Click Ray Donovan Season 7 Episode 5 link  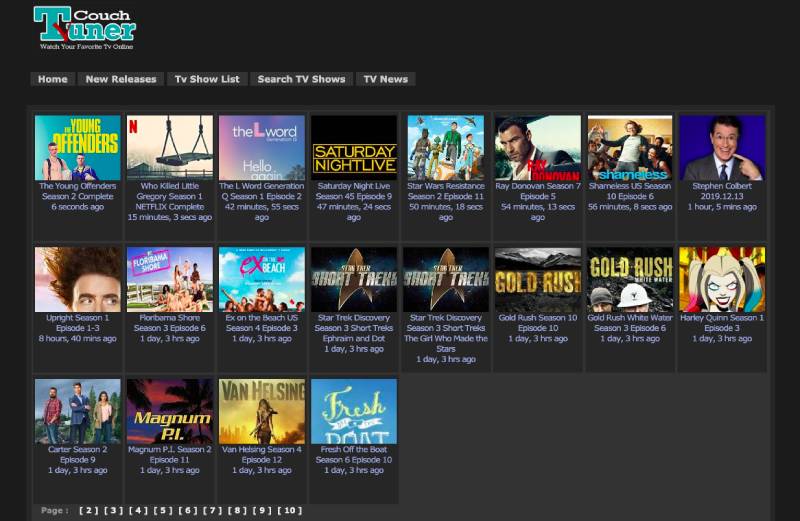[538, 191]
